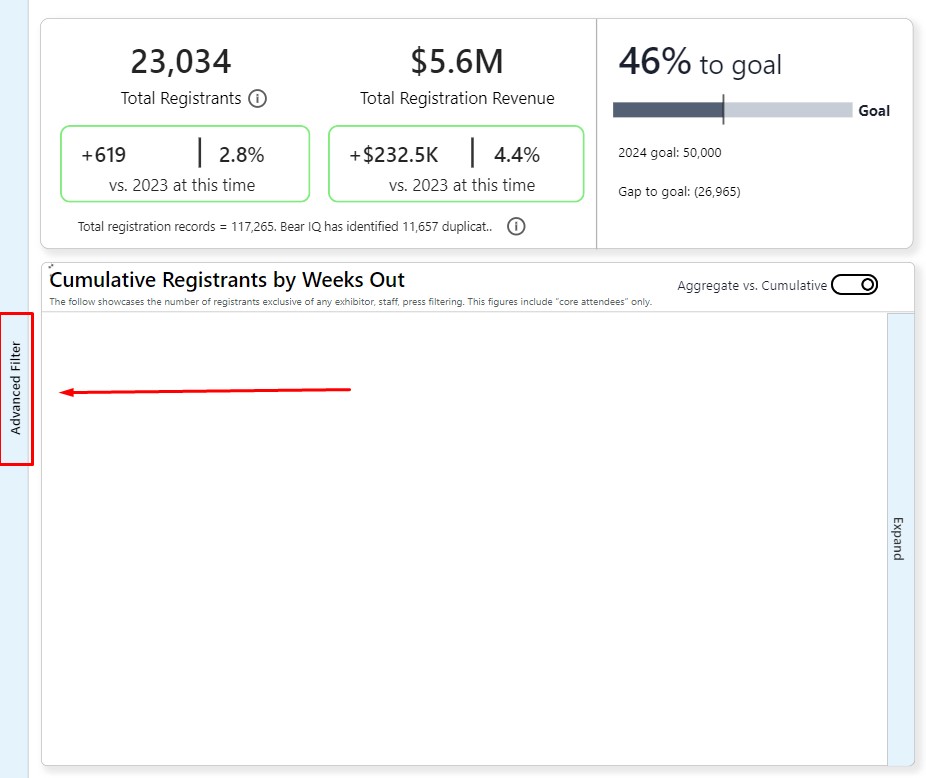Toggle Aggregate vs. Cumulative switch

click(854, 285)
